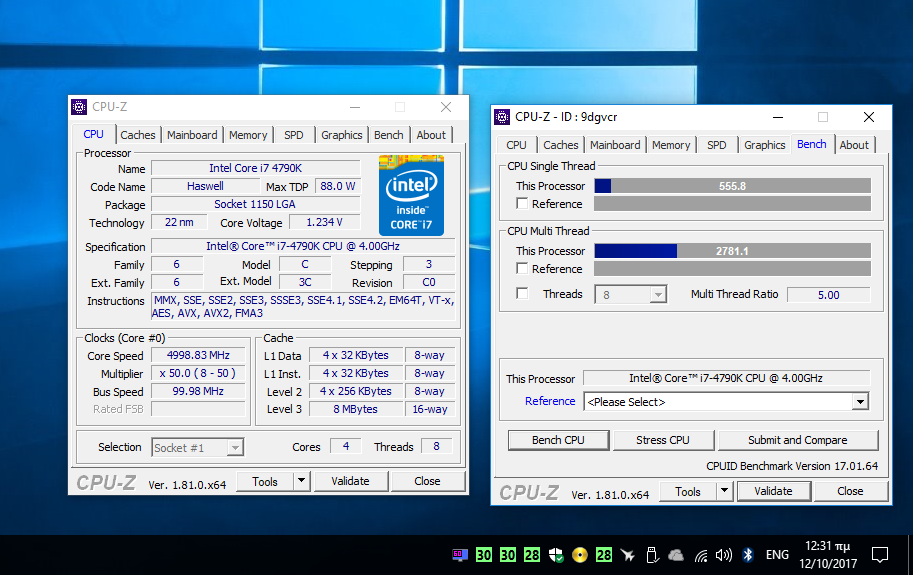Screen dimensions: 913x575
Task: Open the Wi-Fi network tray icon
Action: [700, 555]
